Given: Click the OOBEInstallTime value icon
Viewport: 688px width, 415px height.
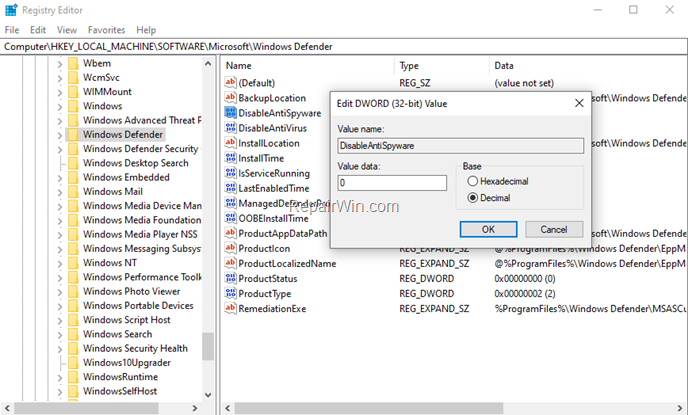Looking at the screenshot, I should pyautogui.click(x=230, y=218).
